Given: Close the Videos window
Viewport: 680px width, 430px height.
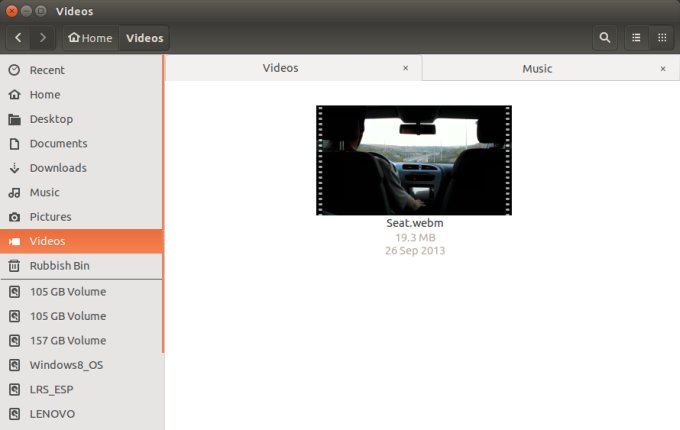Looking at the screenshot, I should coord(12,11).
